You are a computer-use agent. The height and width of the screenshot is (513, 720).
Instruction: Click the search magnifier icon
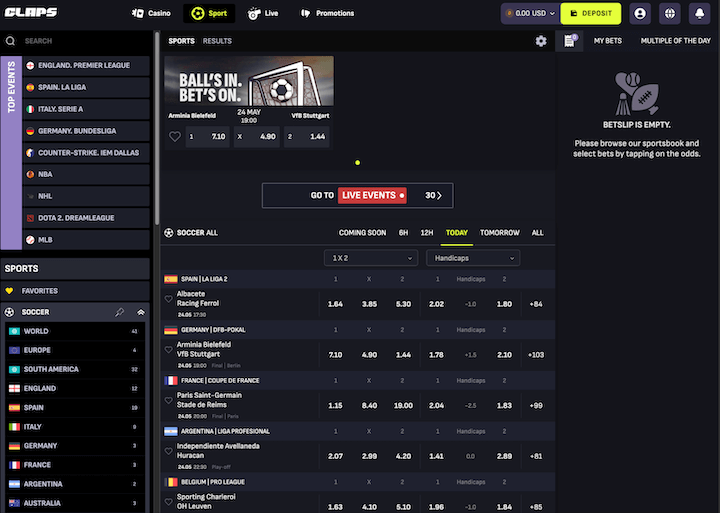pyautogui.click(x=11, y=41)
